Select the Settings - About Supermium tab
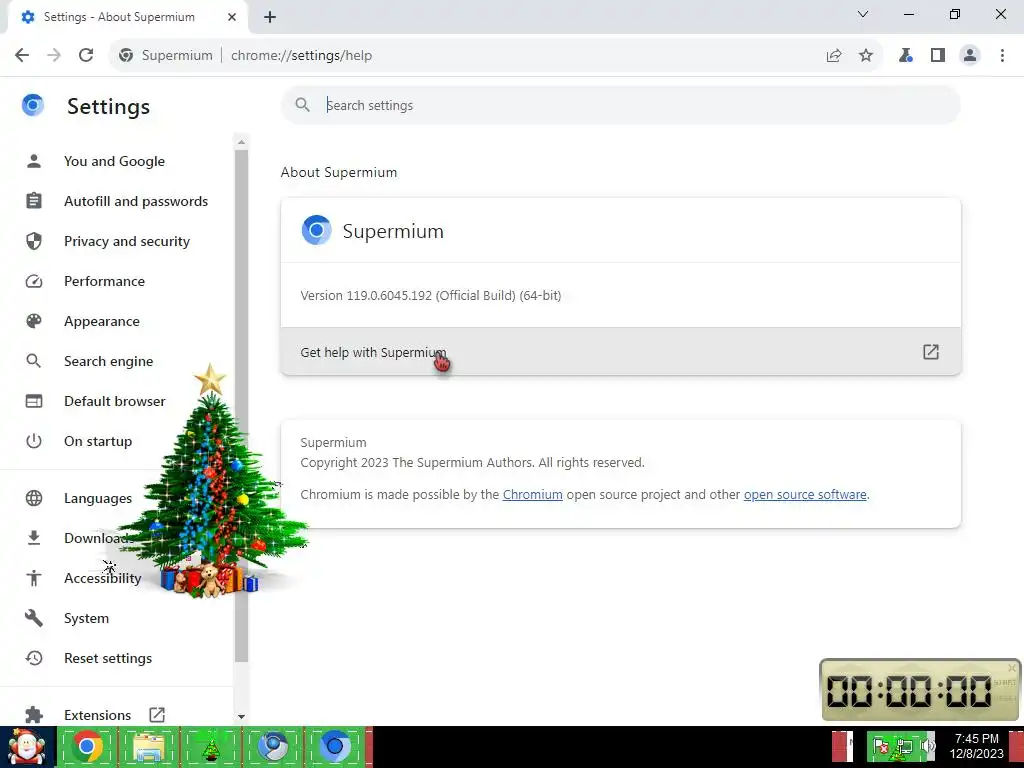This screenshot has height=768, width=1024. click(128, 17)
